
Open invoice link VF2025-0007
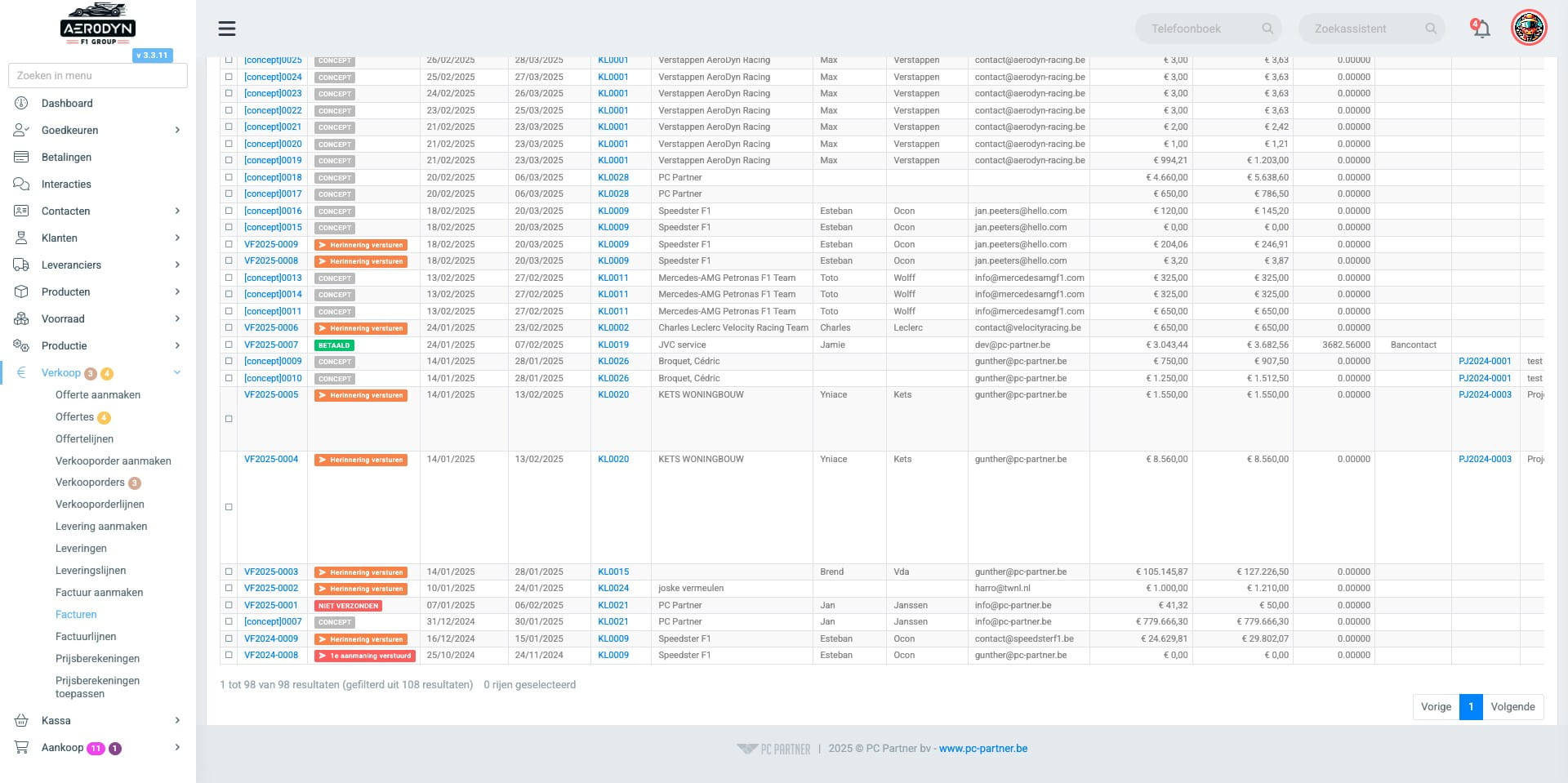click(x=271, y=345)
